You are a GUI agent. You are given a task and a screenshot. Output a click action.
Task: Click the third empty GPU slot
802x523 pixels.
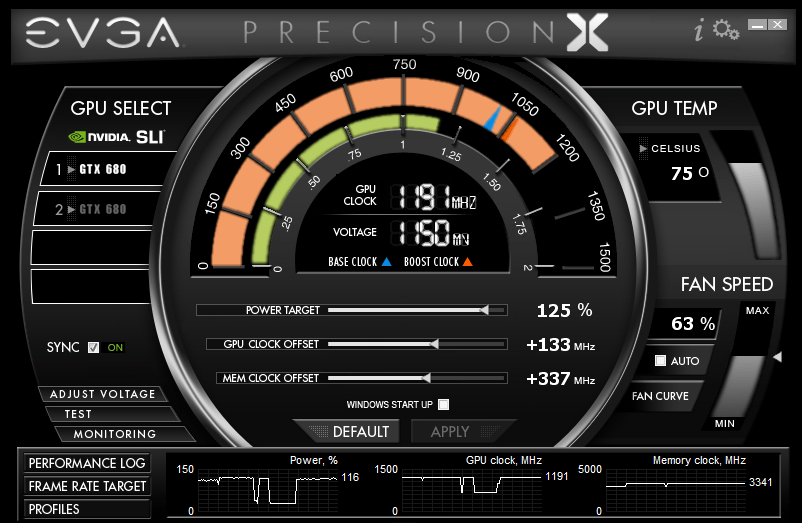pos(91,247)
